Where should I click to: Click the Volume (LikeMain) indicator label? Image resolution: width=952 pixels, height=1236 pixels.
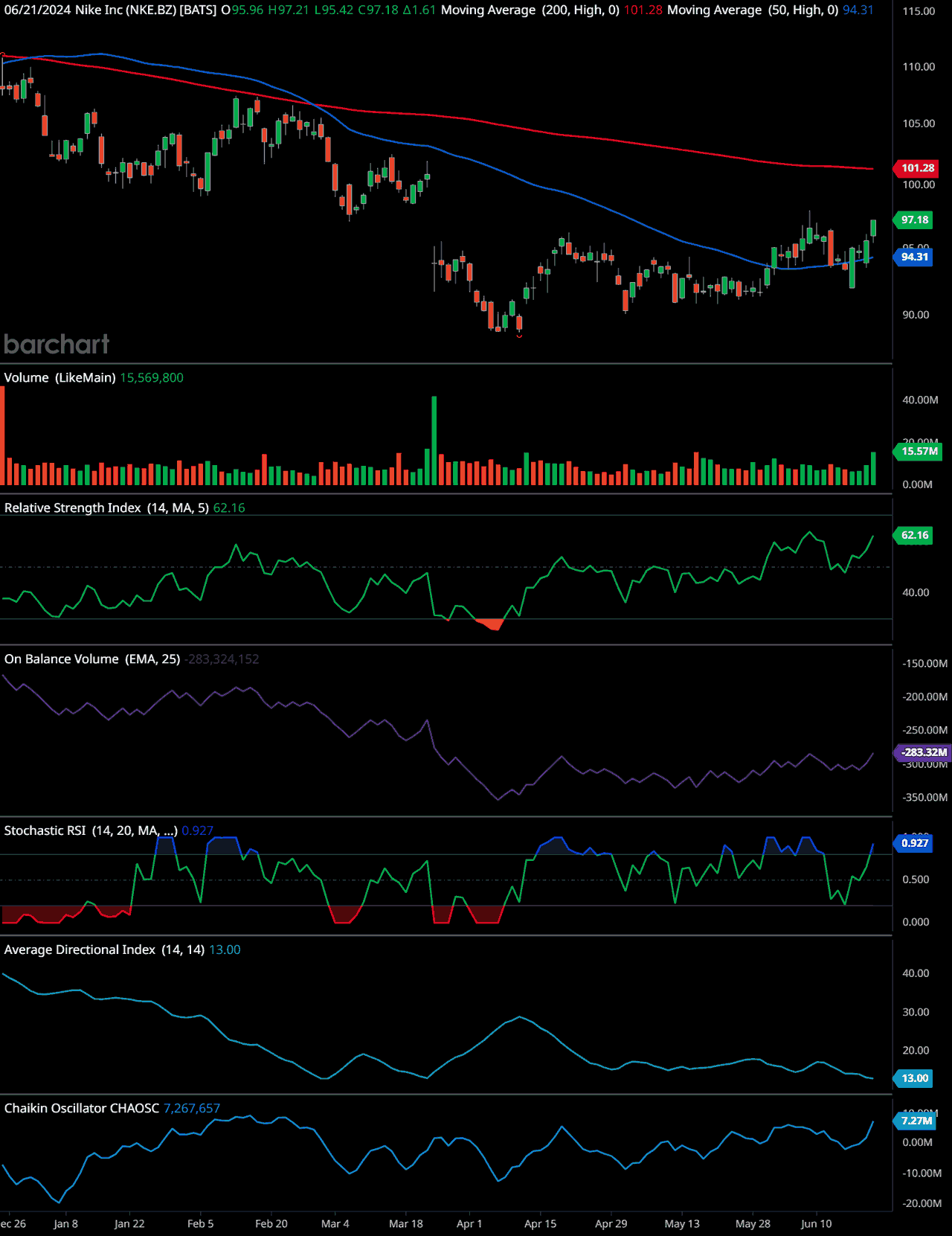tap(59, 378)
